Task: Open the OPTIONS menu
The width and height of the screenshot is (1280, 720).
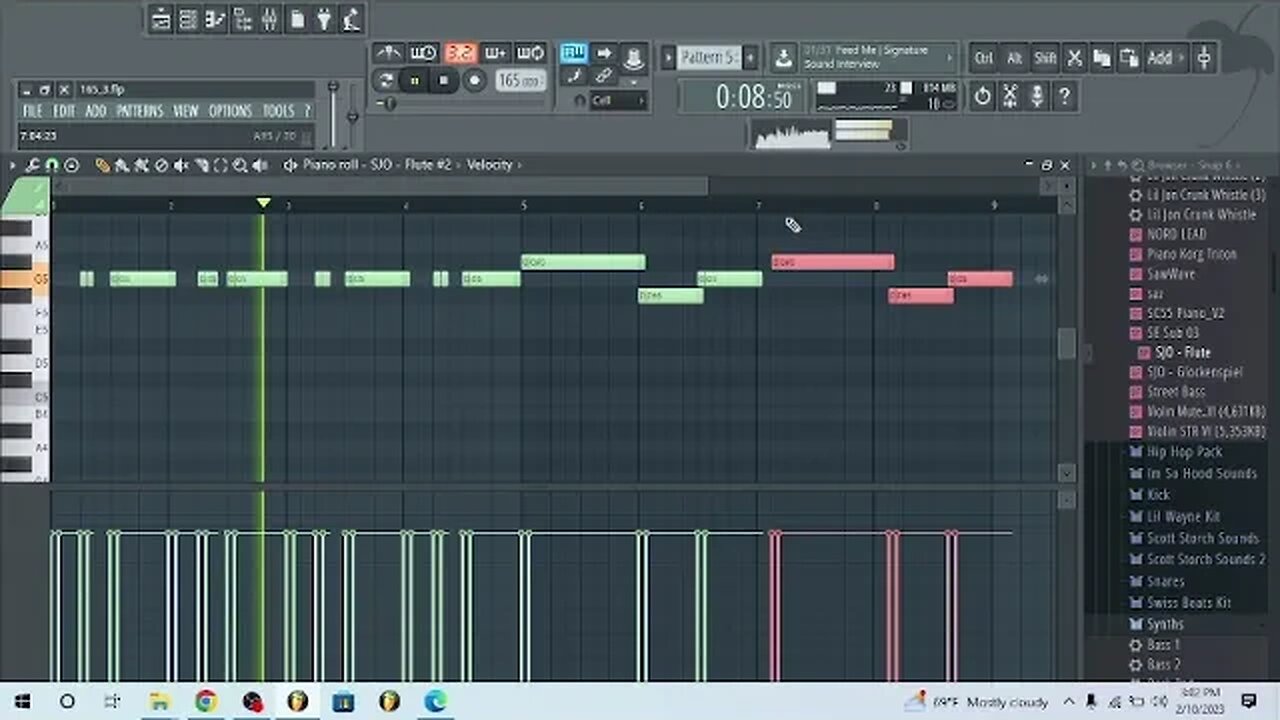Action: pos(230,111)
